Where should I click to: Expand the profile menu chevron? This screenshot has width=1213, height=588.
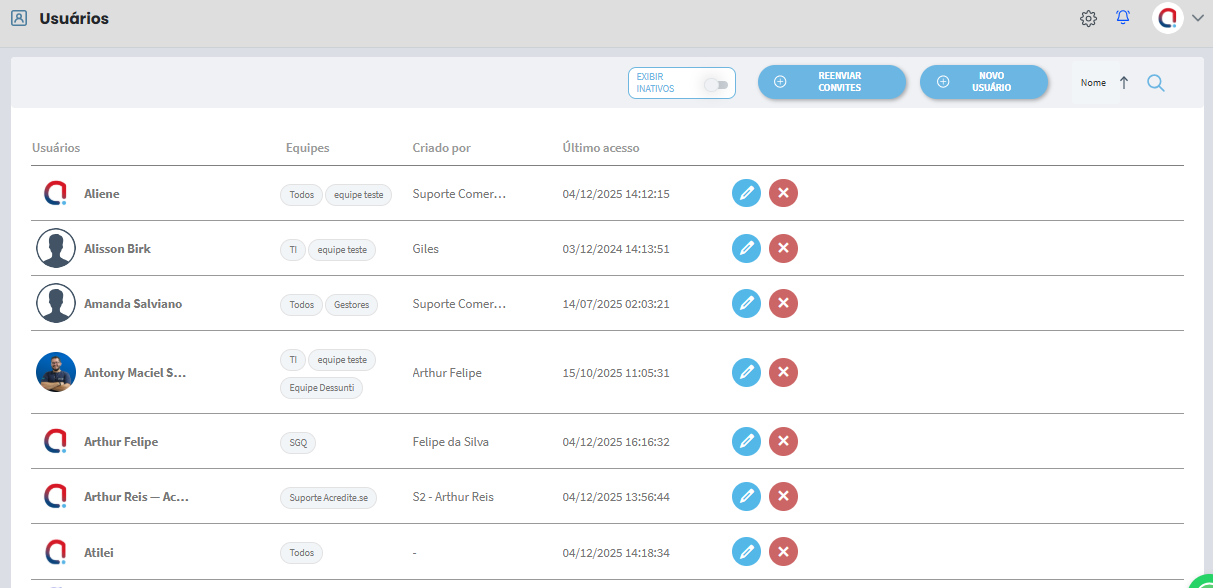pos(1198,19)
